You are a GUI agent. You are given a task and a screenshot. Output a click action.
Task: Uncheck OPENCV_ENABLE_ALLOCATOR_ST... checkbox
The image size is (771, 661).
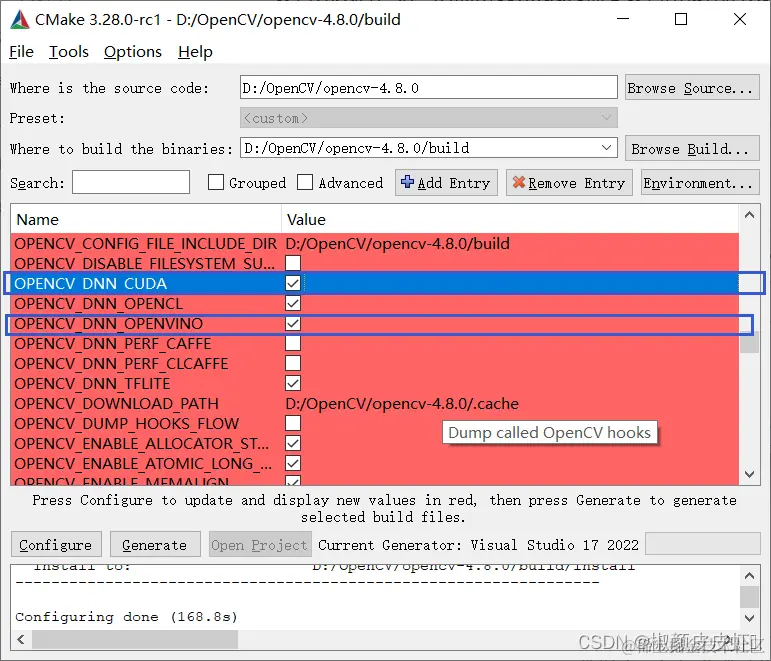pos(293,443)
